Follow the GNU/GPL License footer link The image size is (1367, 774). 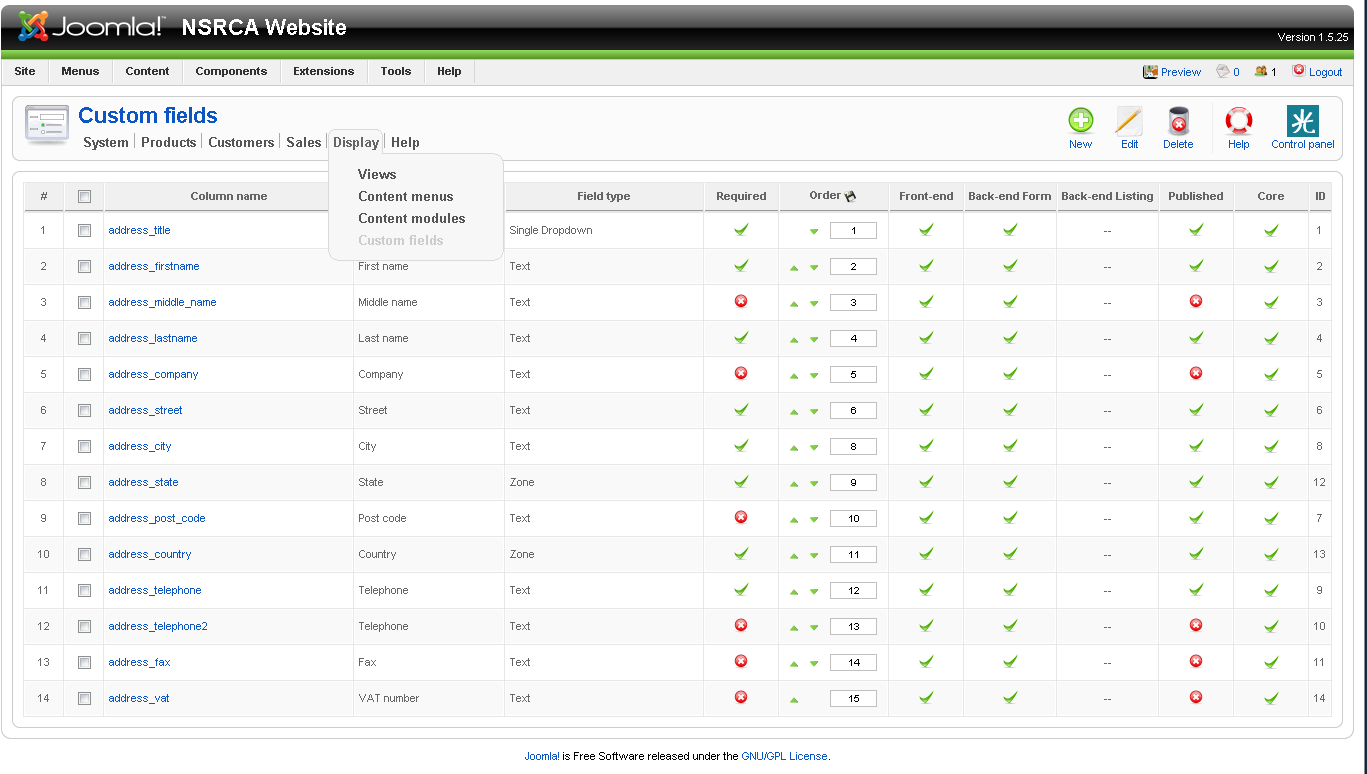(785, 756)
